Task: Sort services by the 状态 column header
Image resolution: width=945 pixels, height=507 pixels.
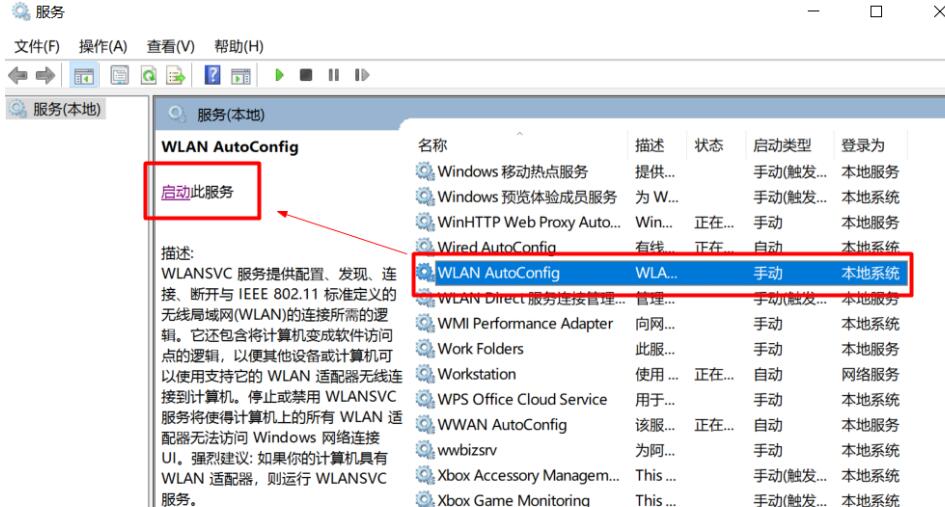Action: [x=708, y=146]
